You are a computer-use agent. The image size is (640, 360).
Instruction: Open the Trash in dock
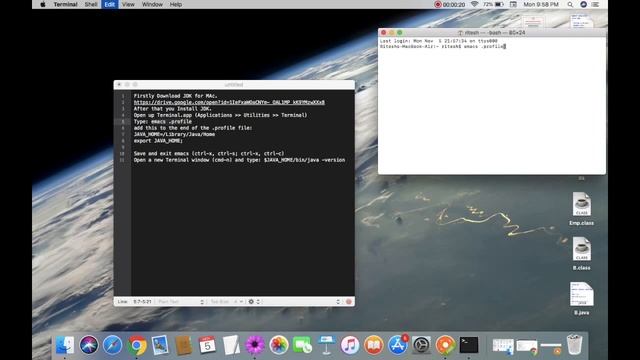[575, 344]
